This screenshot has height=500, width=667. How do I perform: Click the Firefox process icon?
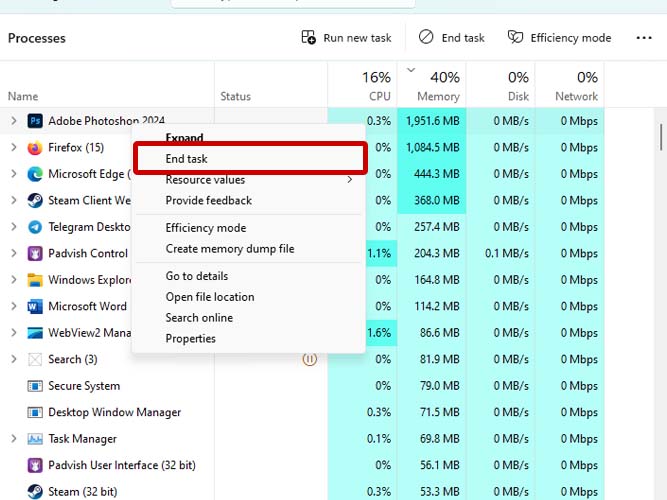tap(35, 148)
